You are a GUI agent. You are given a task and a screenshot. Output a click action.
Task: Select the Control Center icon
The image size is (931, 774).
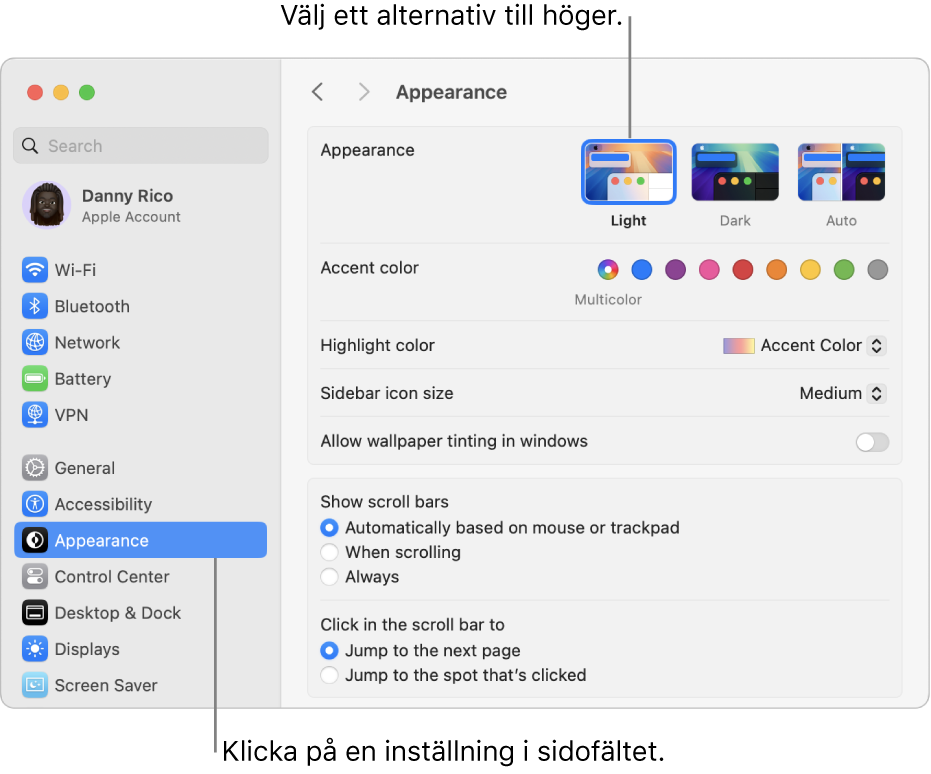click(x=35, y=577)
